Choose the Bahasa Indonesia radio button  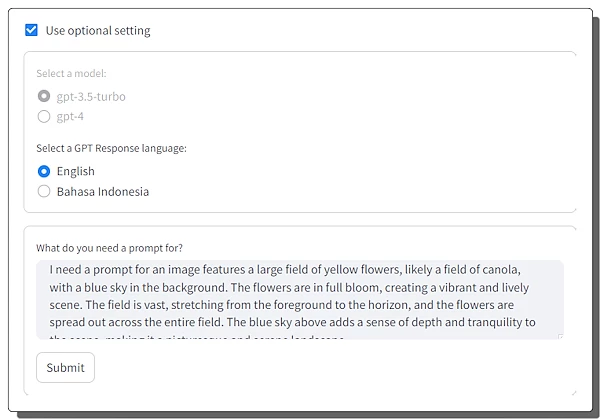click(43, 191)
